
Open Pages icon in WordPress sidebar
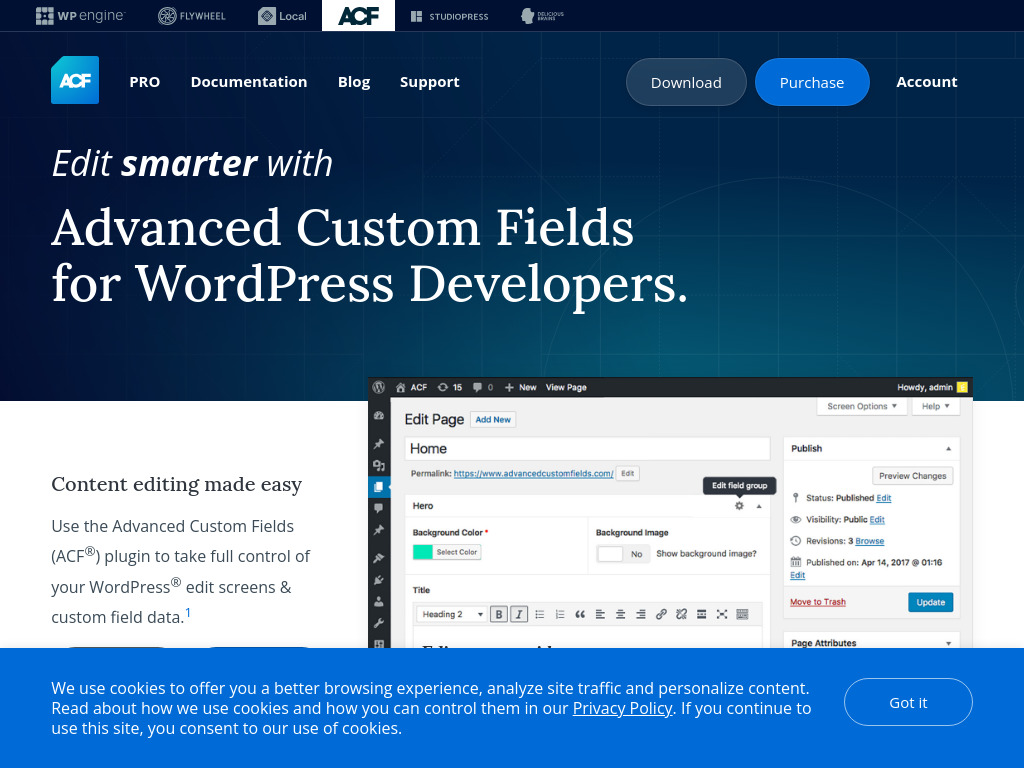tap(379, 487)
